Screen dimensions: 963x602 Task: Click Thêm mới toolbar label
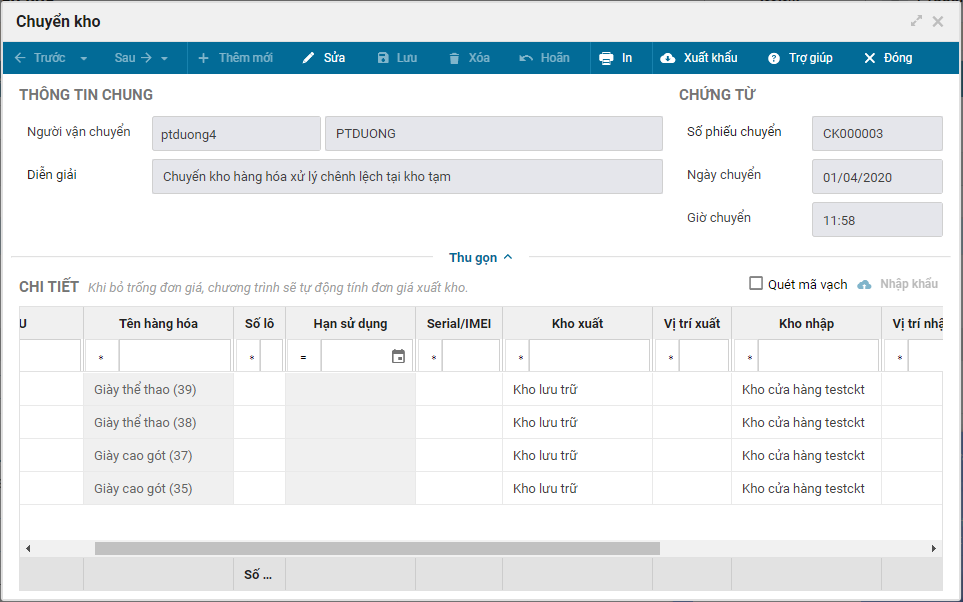pyautogui.click(x=246, y=58)
